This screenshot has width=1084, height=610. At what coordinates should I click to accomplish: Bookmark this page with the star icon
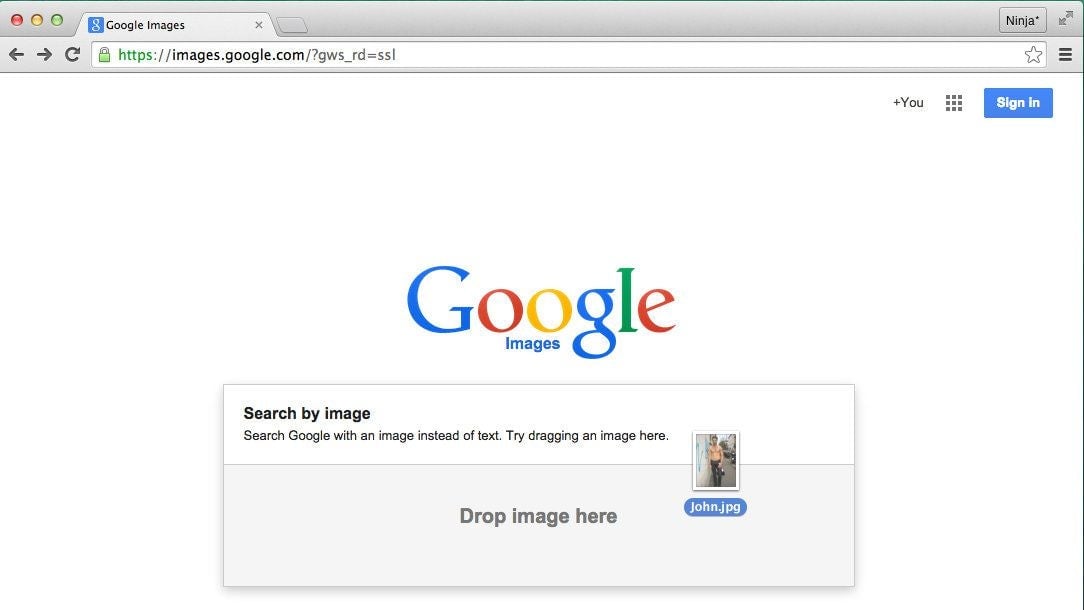click(x=1033, y=55)
